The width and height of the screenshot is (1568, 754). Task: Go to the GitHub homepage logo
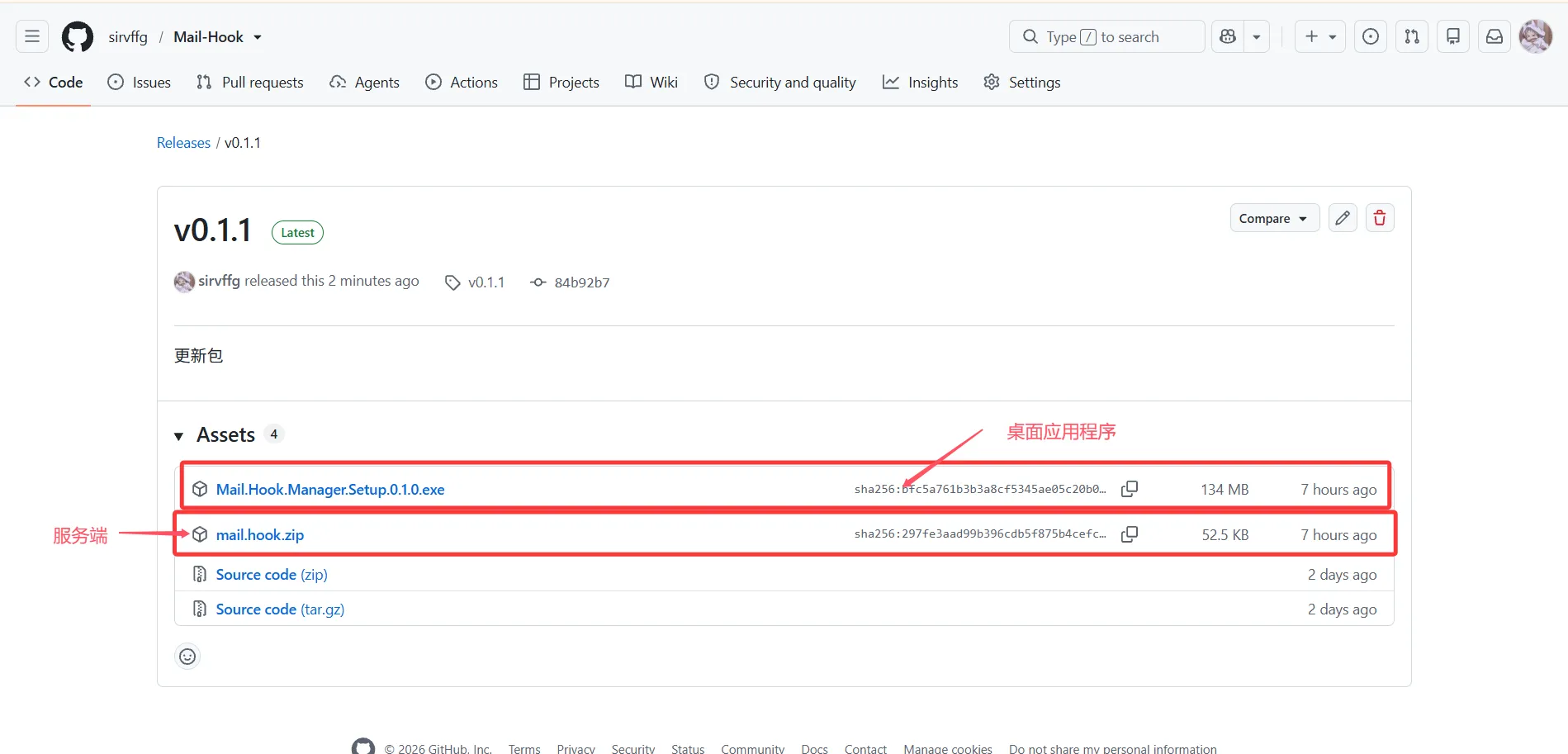[x=78, y=36]
